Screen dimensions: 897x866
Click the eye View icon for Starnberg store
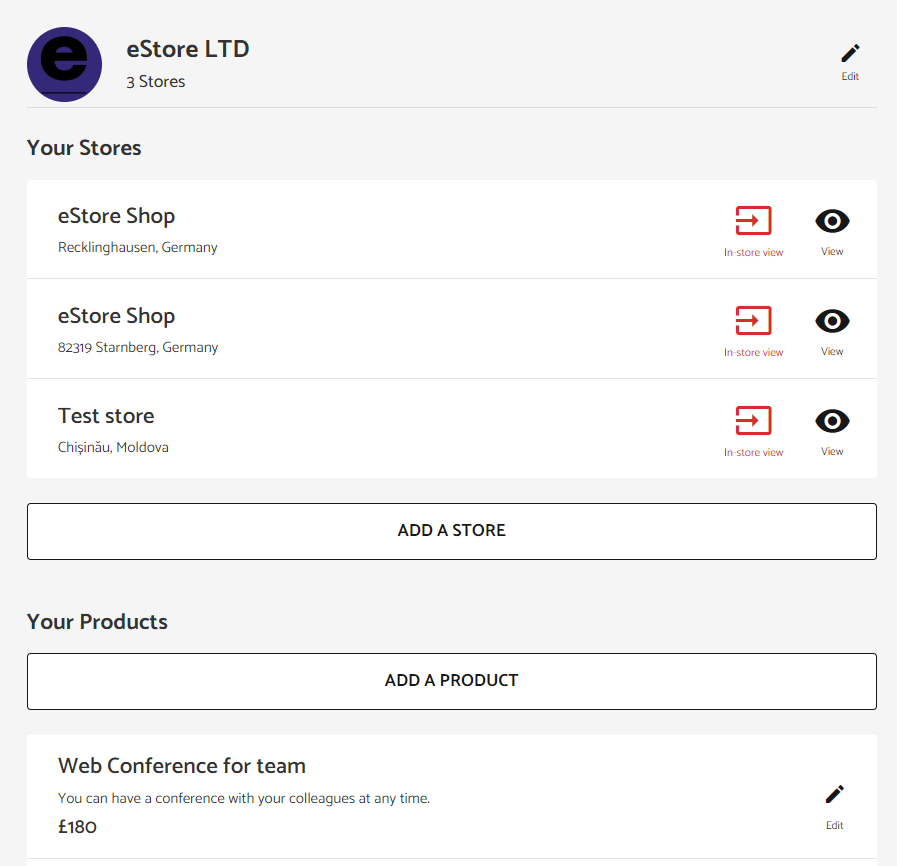pyautogui.click(x=832, y=331)
